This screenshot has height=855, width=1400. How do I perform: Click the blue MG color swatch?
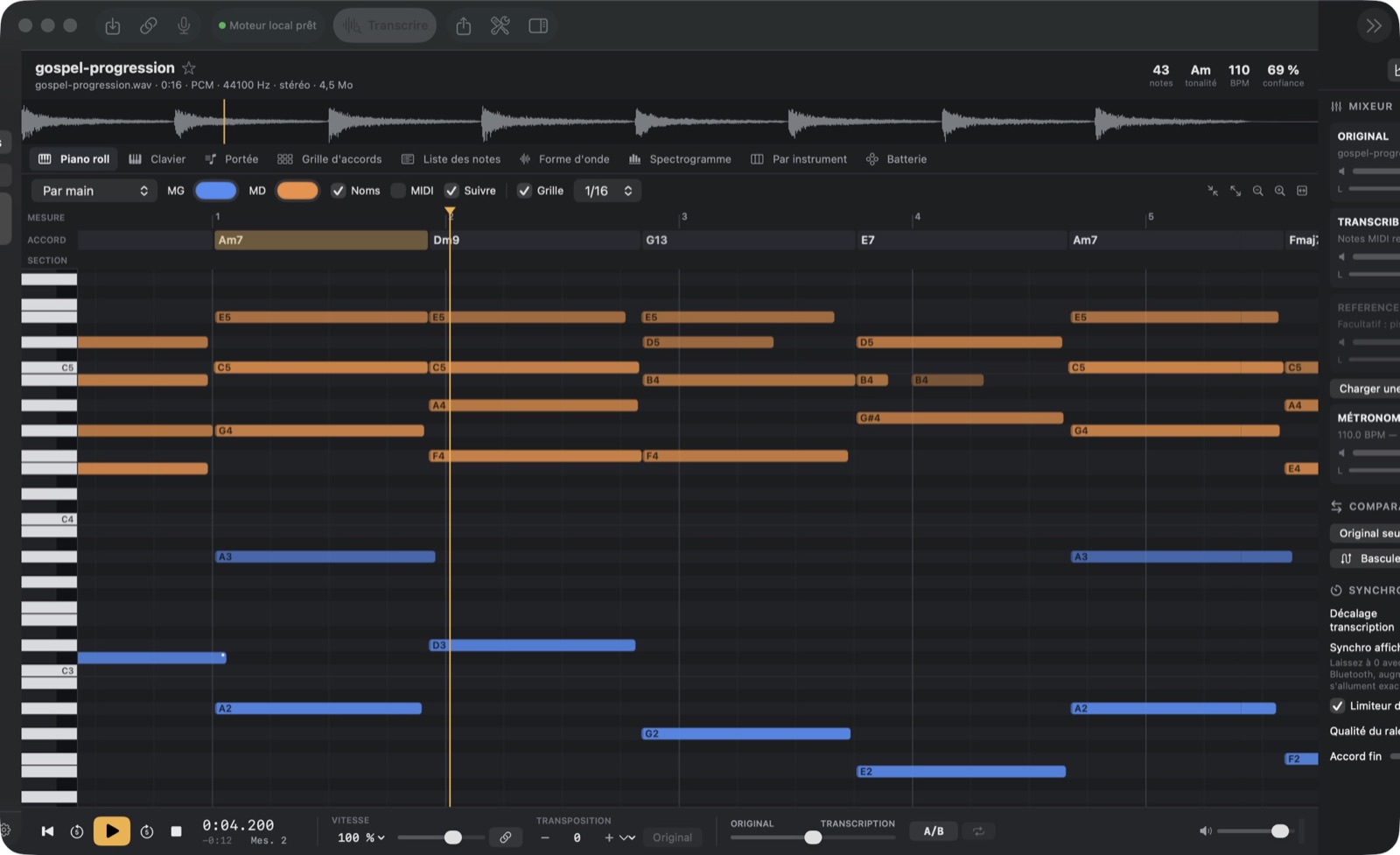click(x=215, y=191)
